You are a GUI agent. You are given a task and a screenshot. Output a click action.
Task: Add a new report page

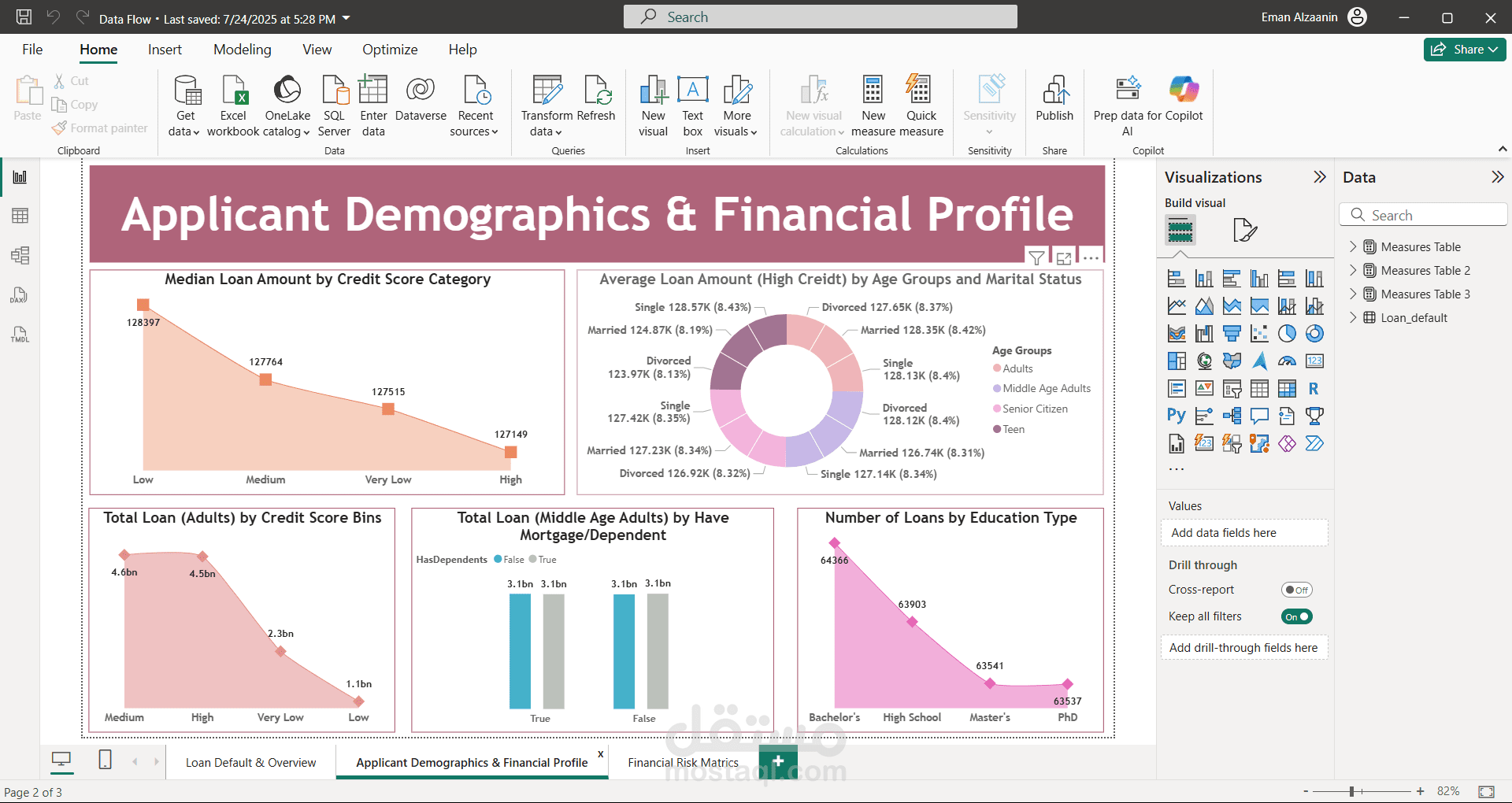point(778,761)
